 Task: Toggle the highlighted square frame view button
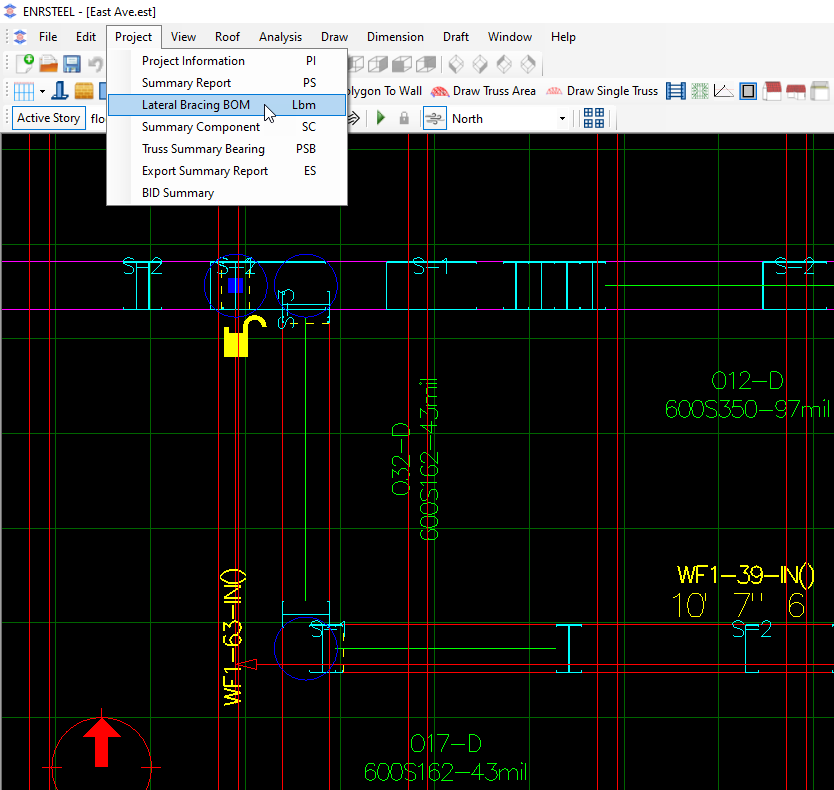point(748,91)
